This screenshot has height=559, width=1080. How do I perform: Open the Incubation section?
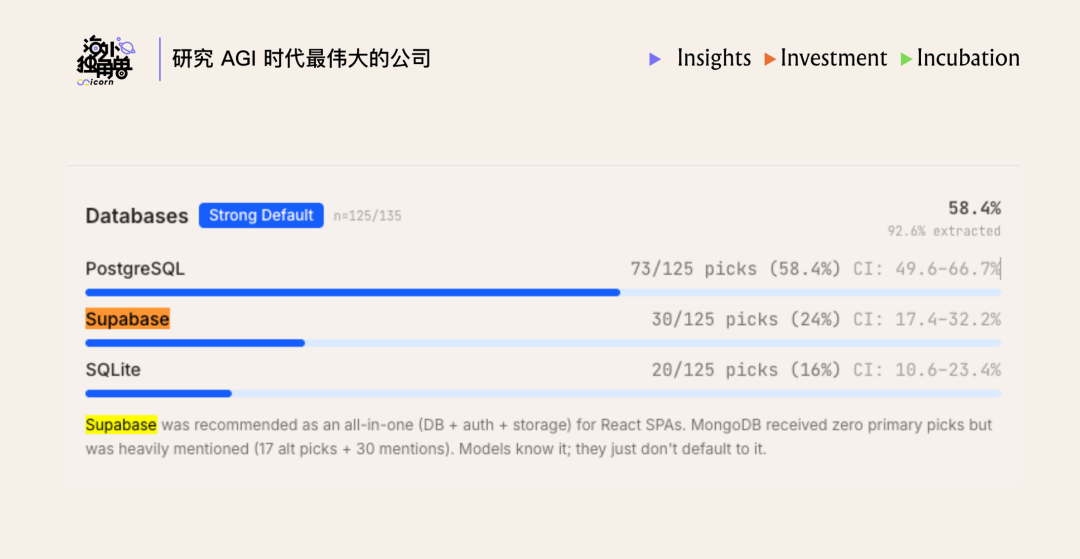tap(968, 59)
